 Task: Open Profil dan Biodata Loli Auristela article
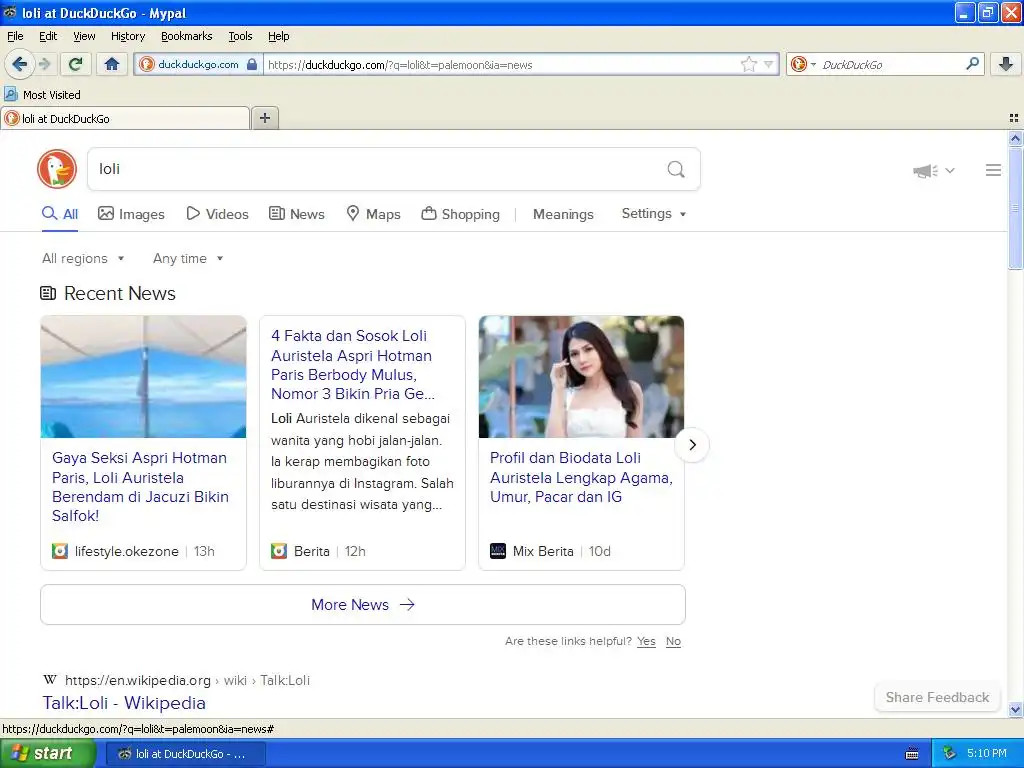pyautogui.click(x=581, y=477)
